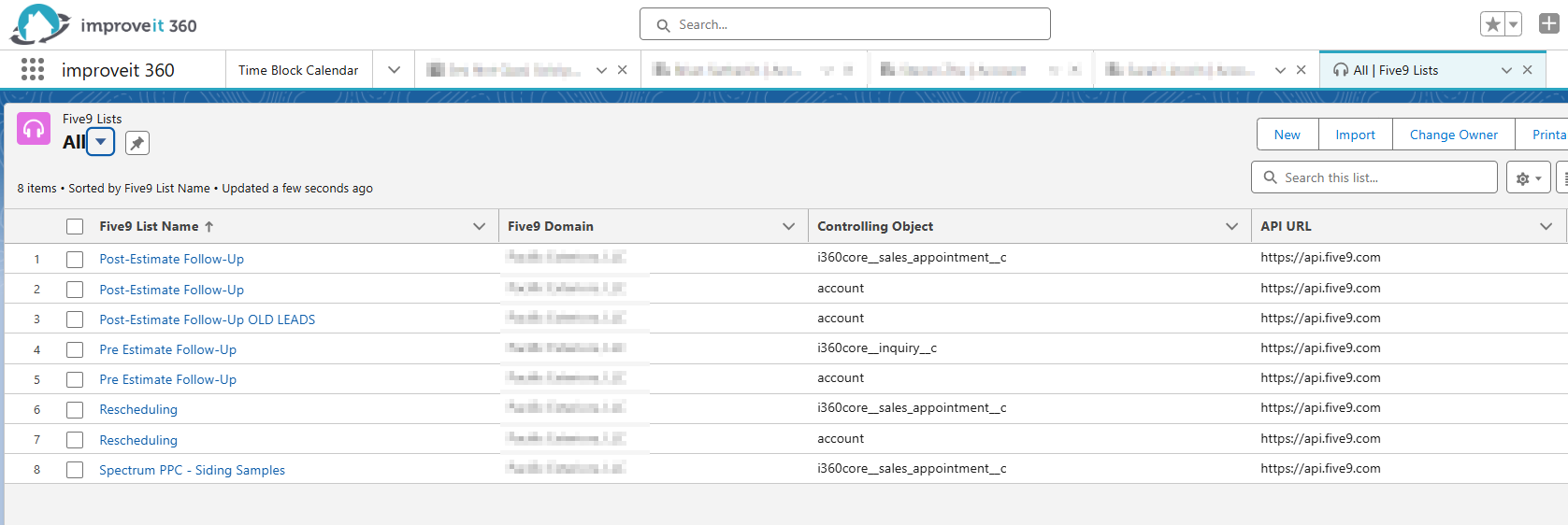Pin the current list view

coord(137,143)
